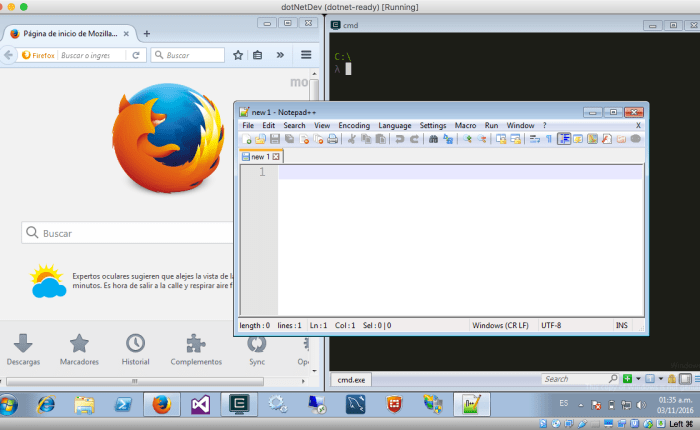Toggle Show all characters pilcrow icon
The image size is (700, 430).
pos(549,139)
